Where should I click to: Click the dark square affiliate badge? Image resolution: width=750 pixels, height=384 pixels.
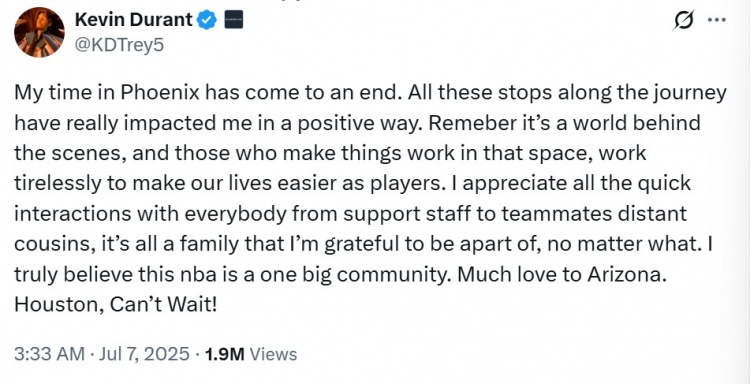coord(233,20)
